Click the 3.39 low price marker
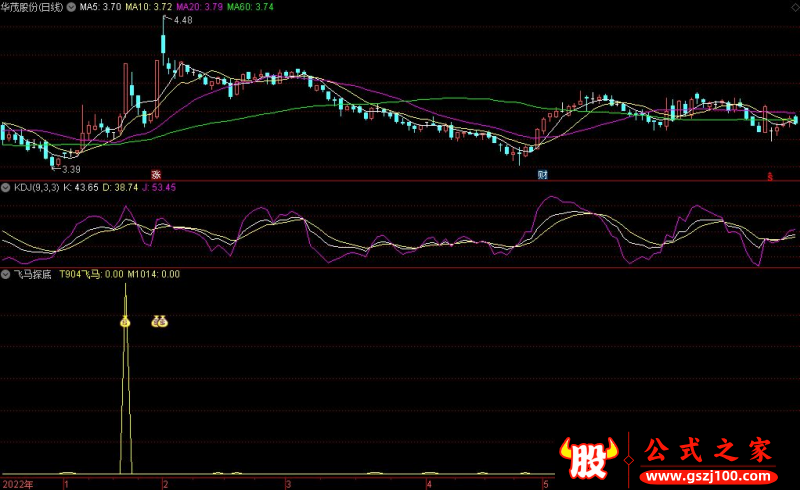Viewport: 800px width, 490px height. point(69,170)
